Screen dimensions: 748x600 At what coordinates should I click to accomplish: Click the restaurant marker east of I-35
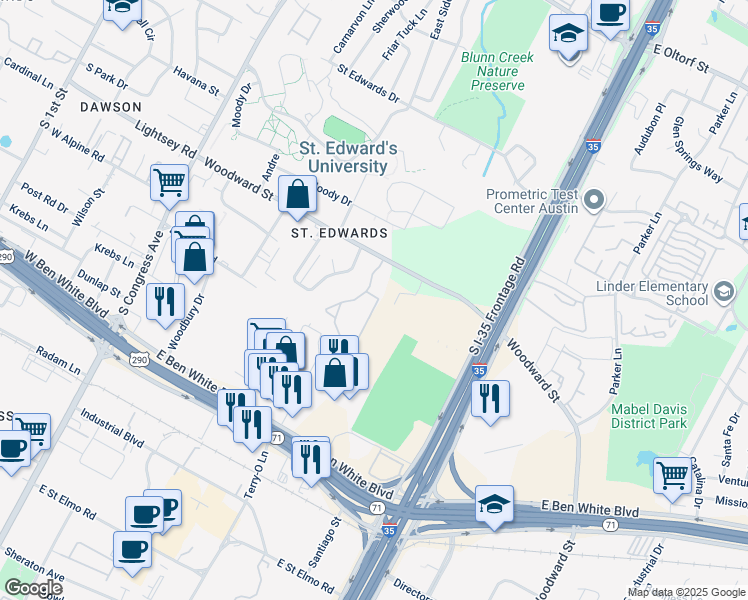click(490, 402)
